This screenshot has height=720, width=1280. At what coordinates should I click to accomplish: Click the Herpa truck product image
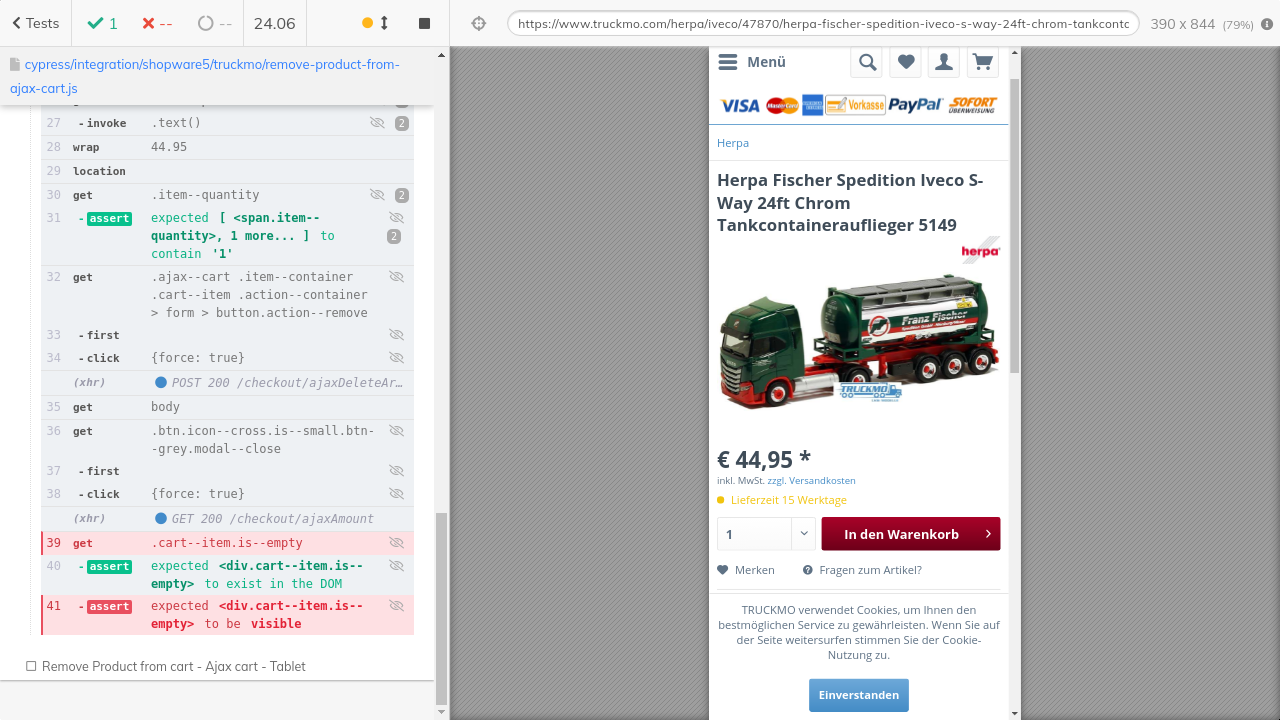tap(858, 340)
